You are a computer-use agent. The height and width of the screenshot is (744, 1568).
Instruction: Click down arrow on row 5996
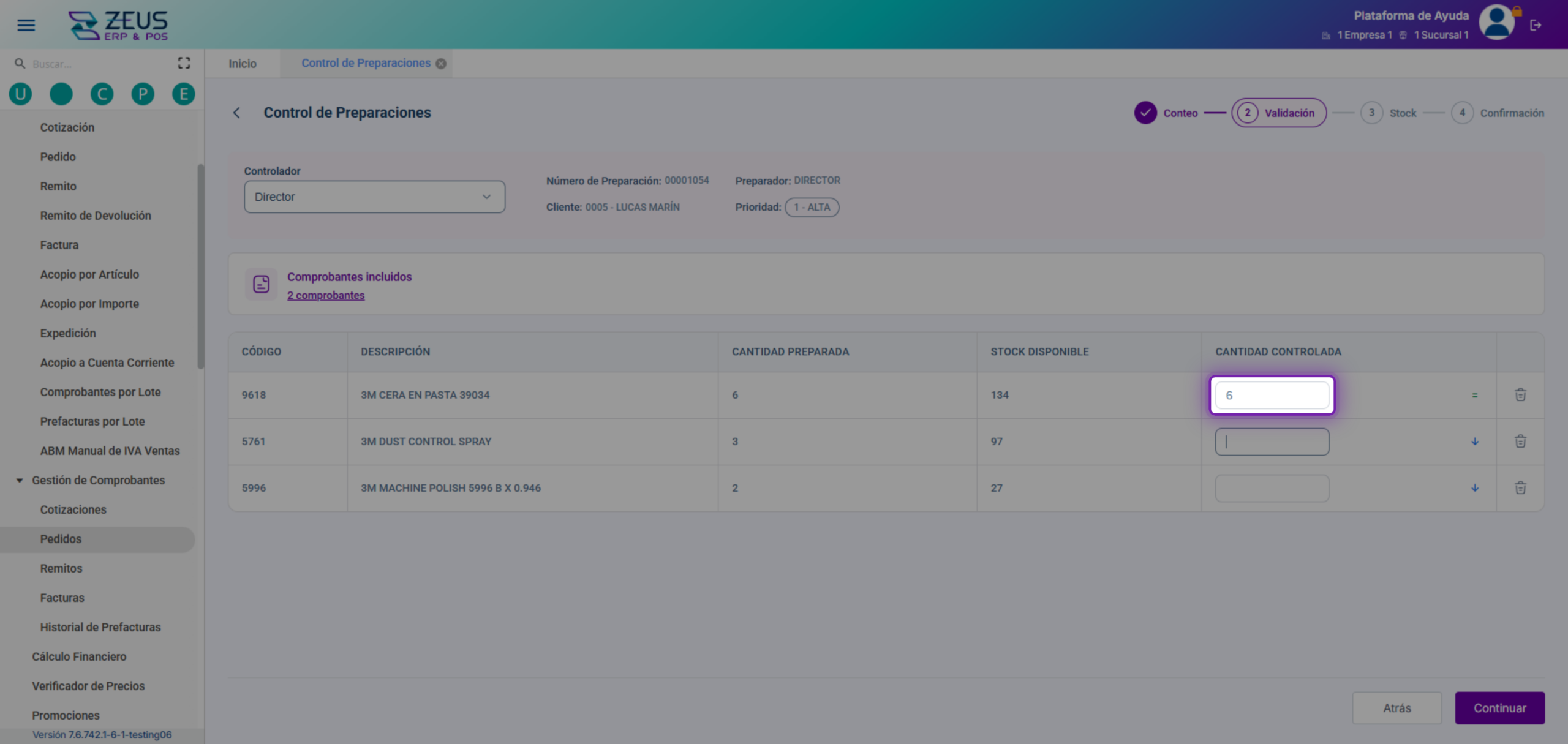pos(1475,488)
